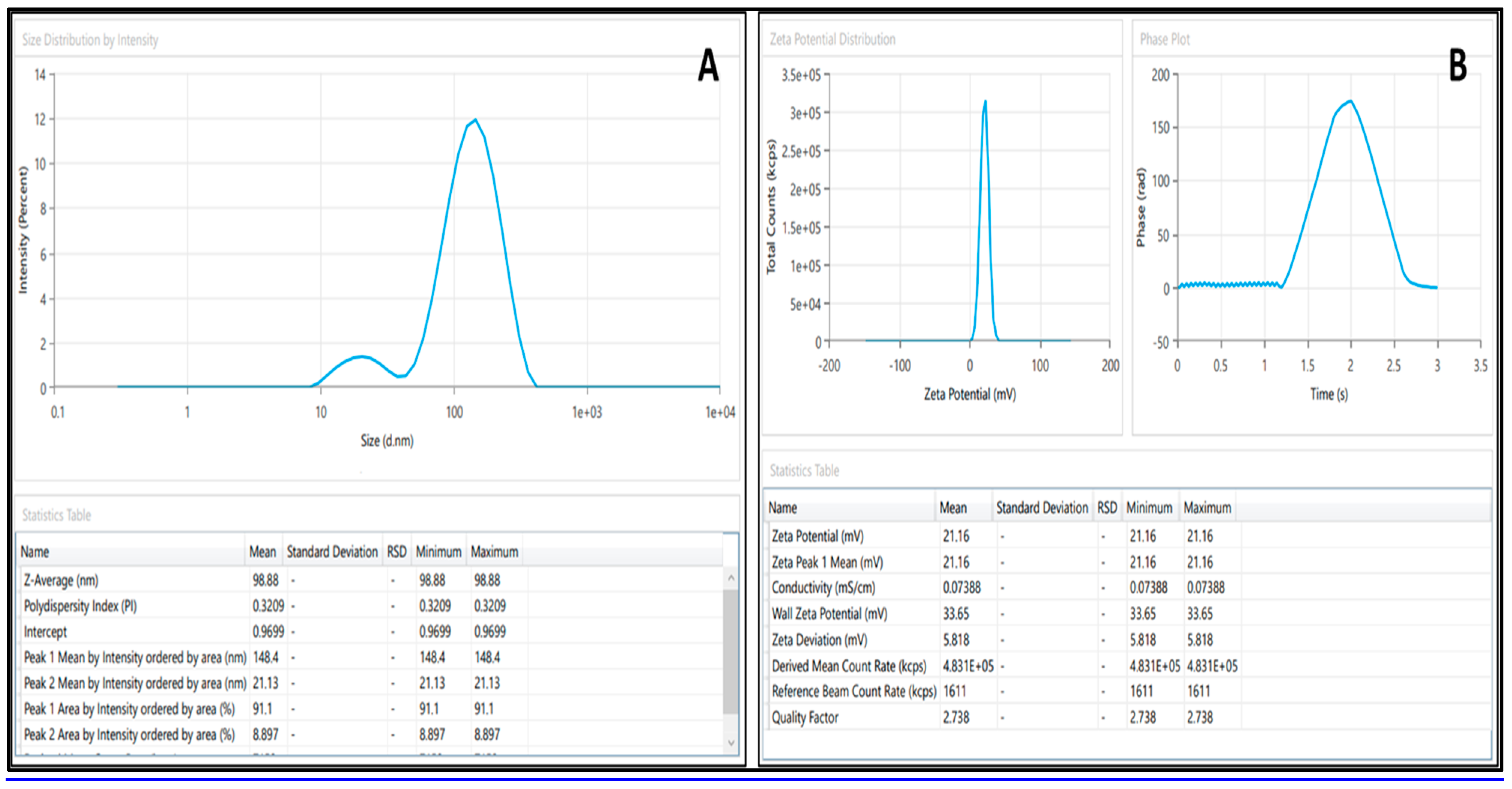Viewport: 1512px width, 789px height.
Task: Select the Quality Factor row
Action: tap(805, 717)
